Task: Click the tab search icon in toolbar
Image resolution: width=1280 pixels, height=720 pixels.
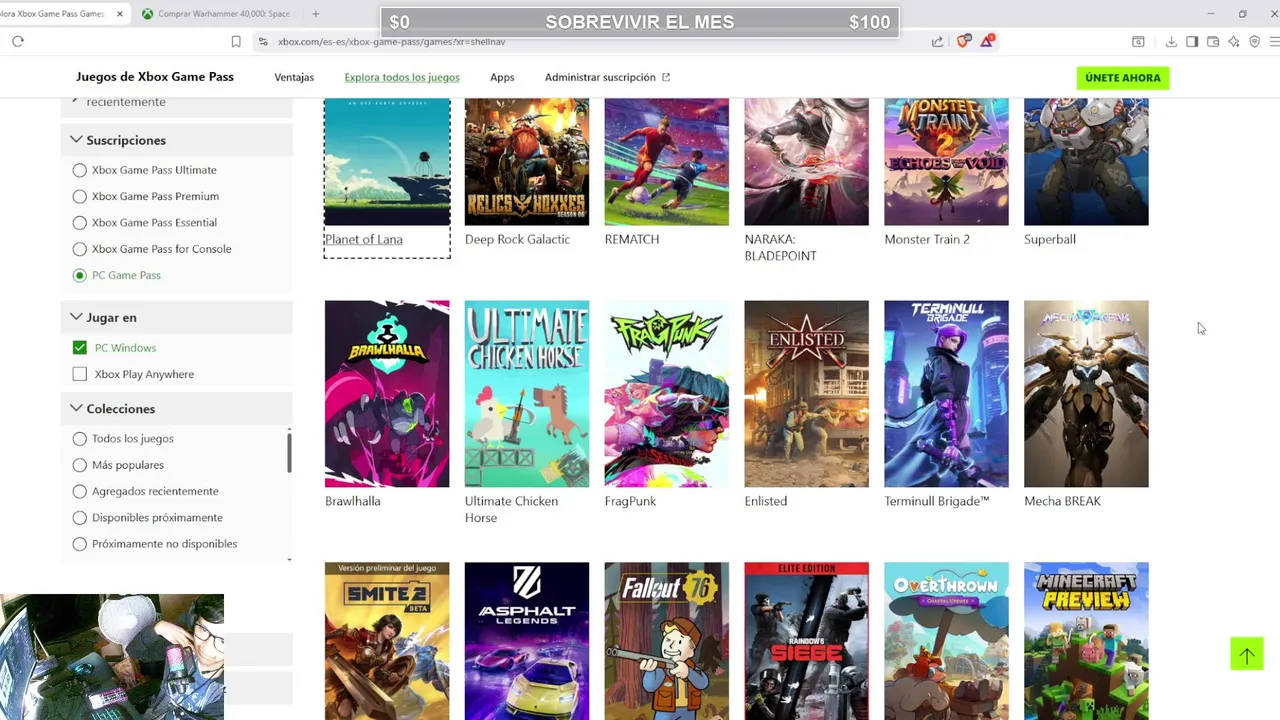Action: coord(1138,41)
